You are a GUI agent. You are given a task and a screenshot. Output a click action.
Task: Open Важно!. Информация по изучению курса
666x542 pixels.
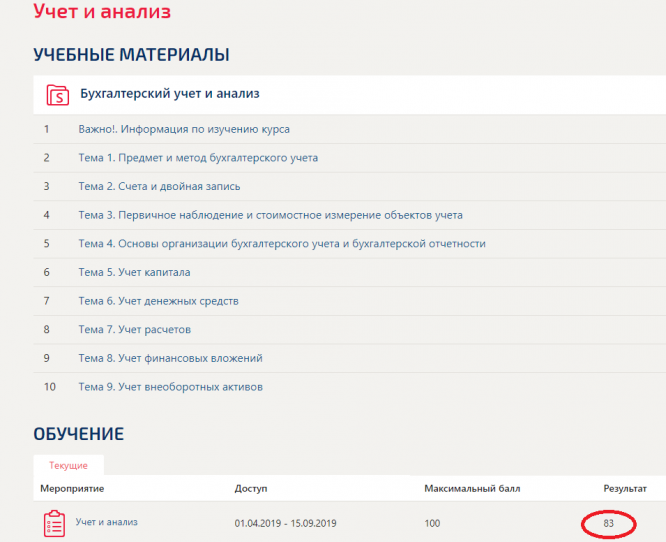pos(184,130)
